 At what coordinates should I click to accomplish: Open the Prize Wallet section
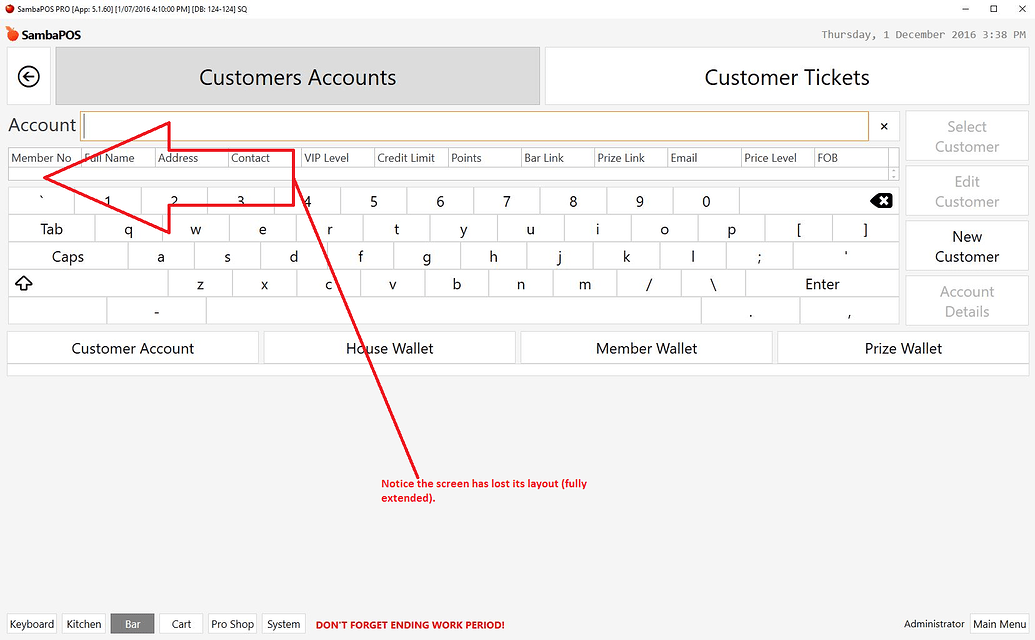coord(901,347)
